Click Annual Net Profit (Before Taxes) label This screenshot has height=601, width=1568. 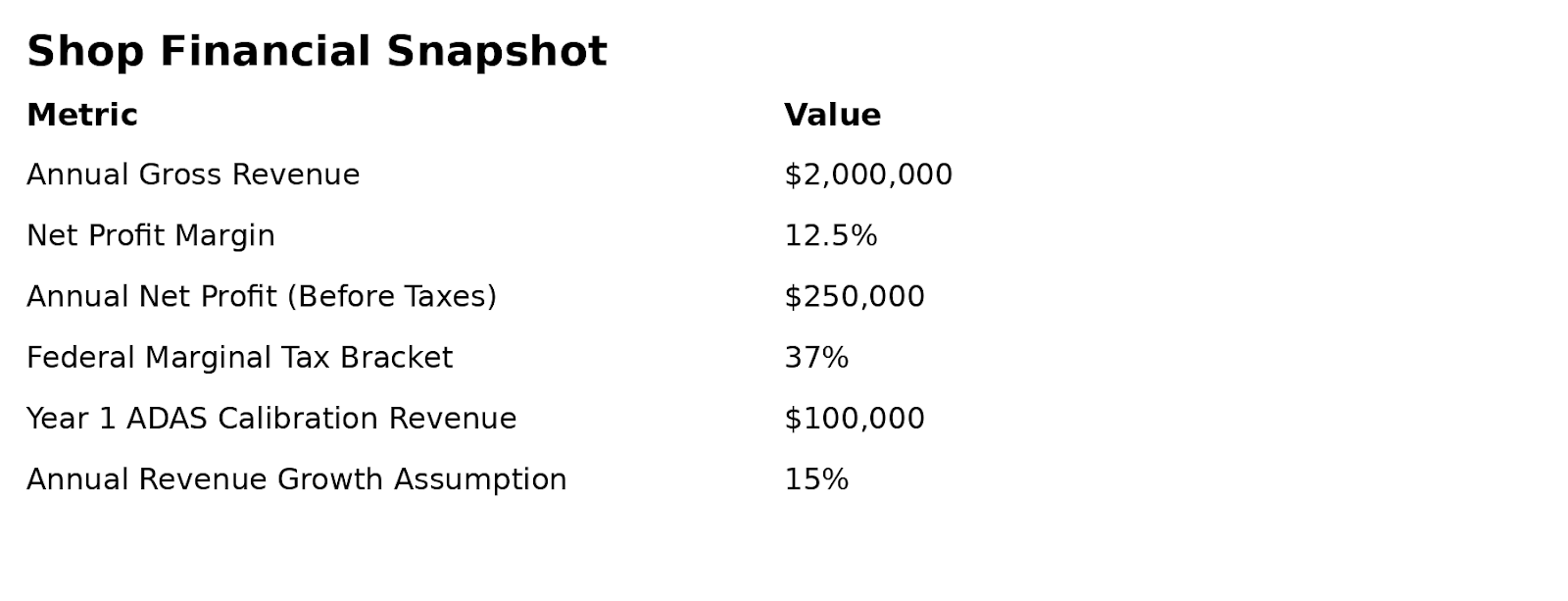click(261, 297)
